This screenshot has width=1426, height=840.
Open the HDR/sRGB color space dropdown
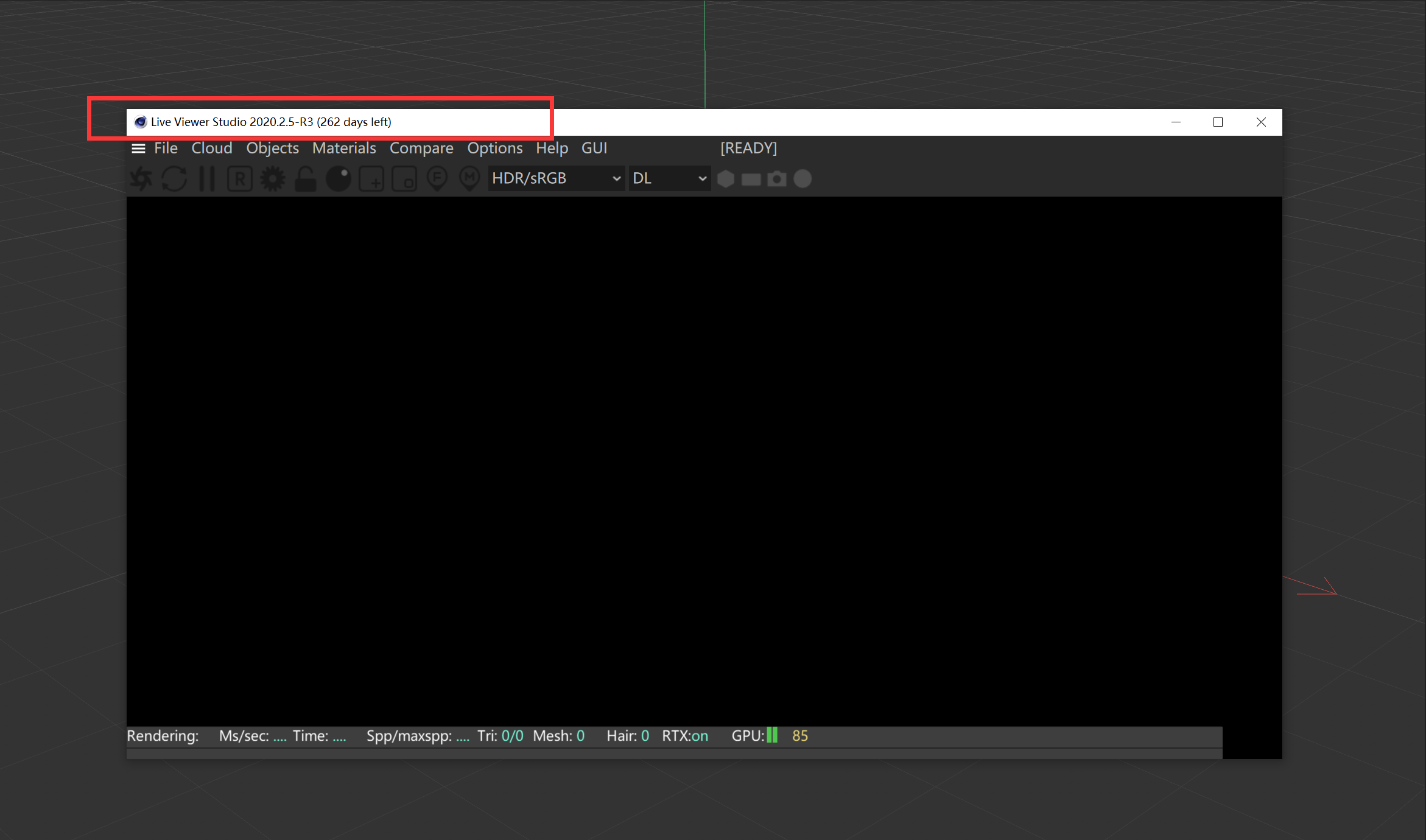(x=556, y=178)
